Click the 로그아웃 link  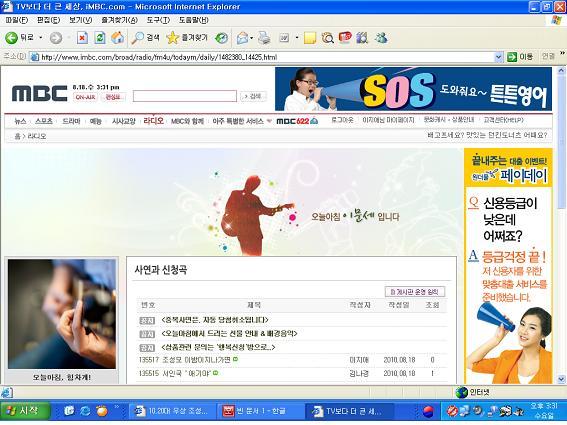tap(342, 120)
